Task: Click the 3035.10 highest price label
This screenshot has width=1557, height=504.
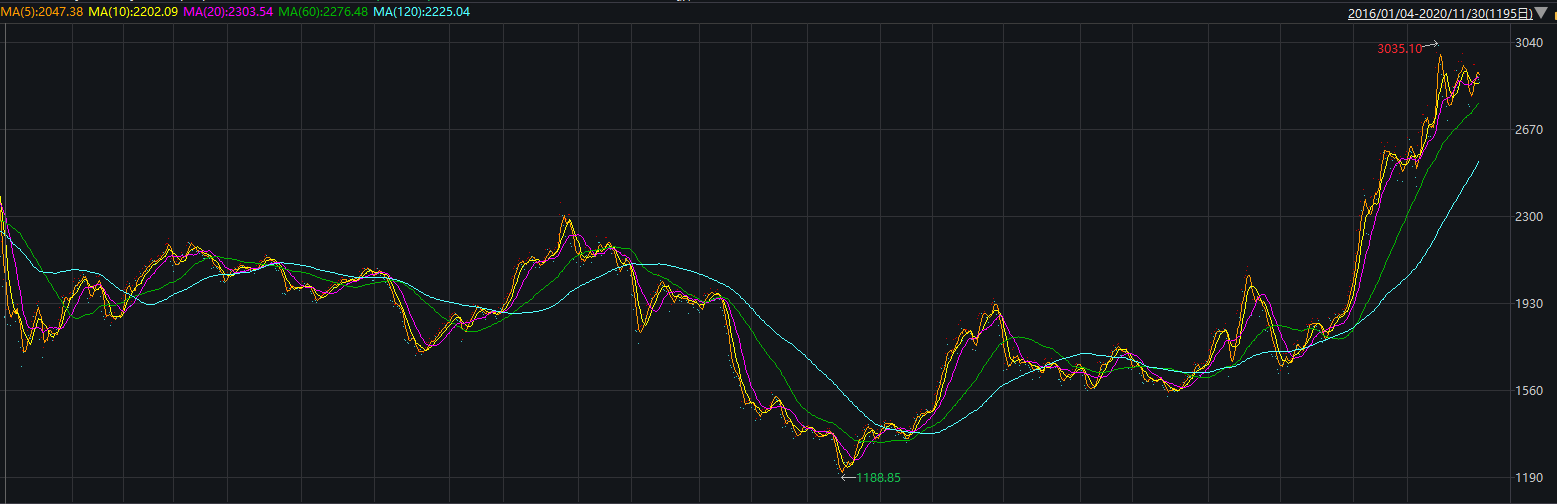Action: [x=1399, y=49]
